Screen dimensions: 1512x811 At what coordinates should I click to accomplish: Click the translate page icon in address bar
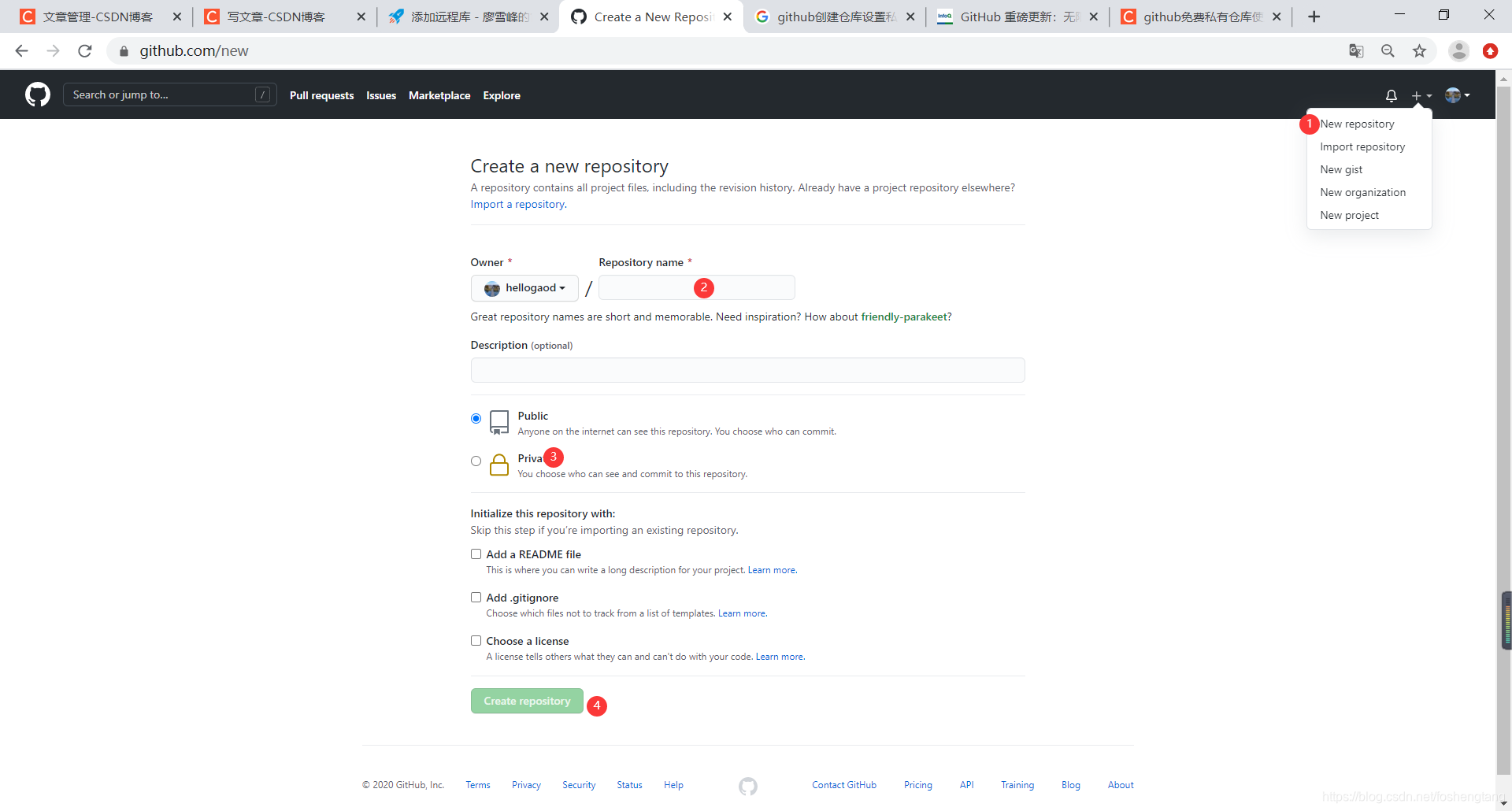1356,51
